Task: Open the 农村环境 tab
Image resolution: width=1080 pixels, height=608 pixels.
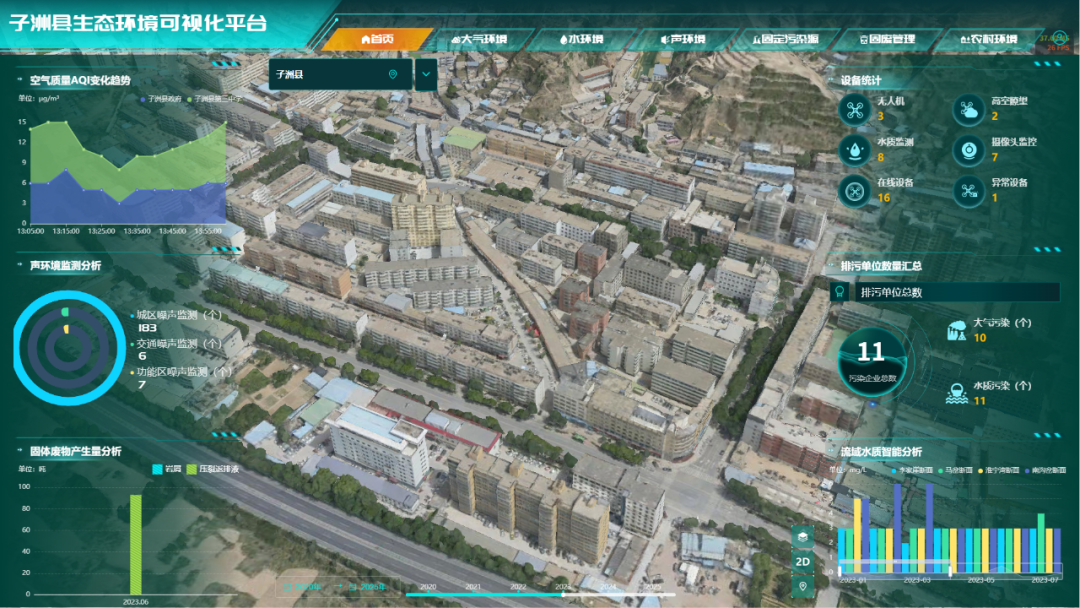Action: point(988,40)
